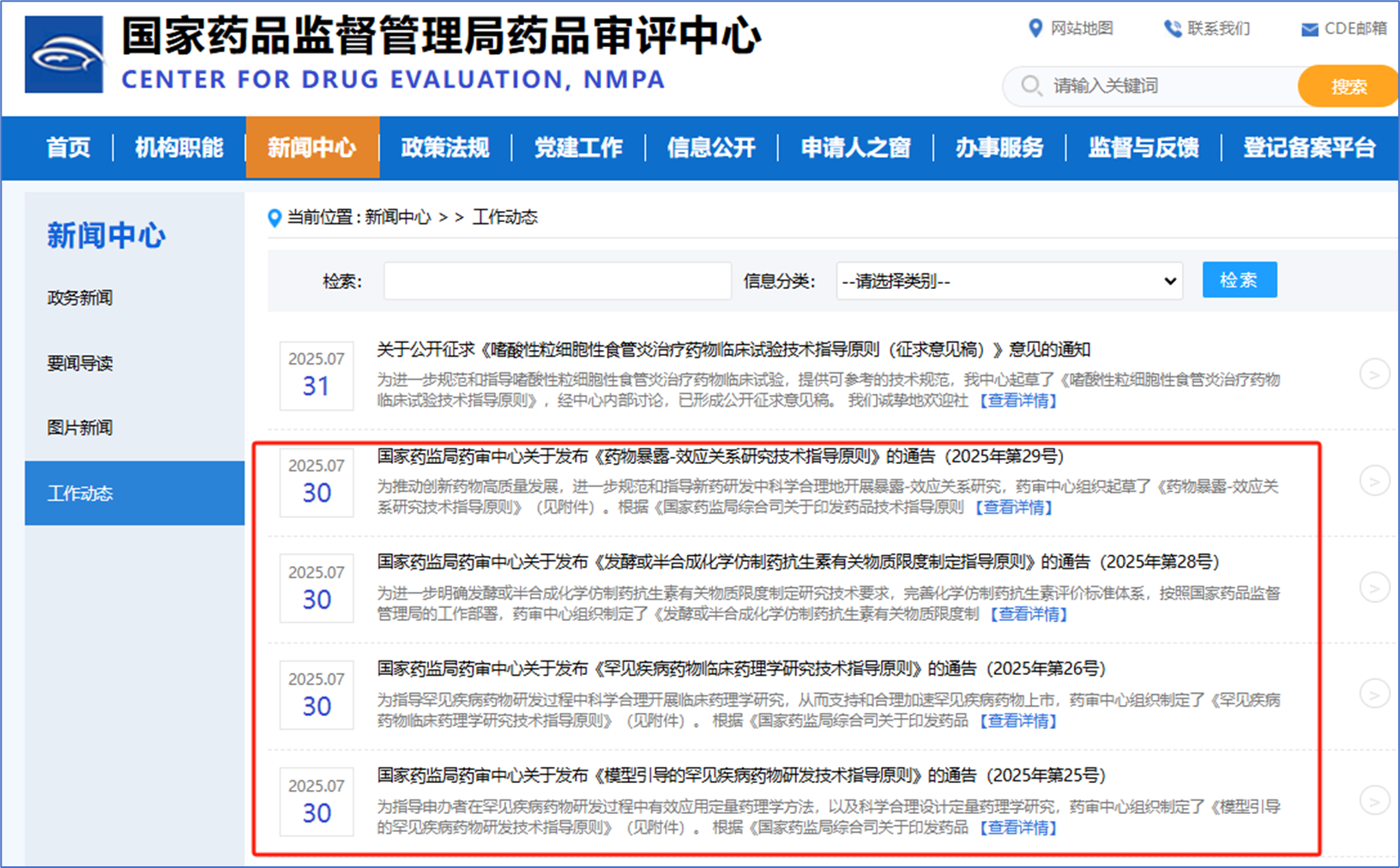Select 工作动态 in the sidebar

coord(135,493)
